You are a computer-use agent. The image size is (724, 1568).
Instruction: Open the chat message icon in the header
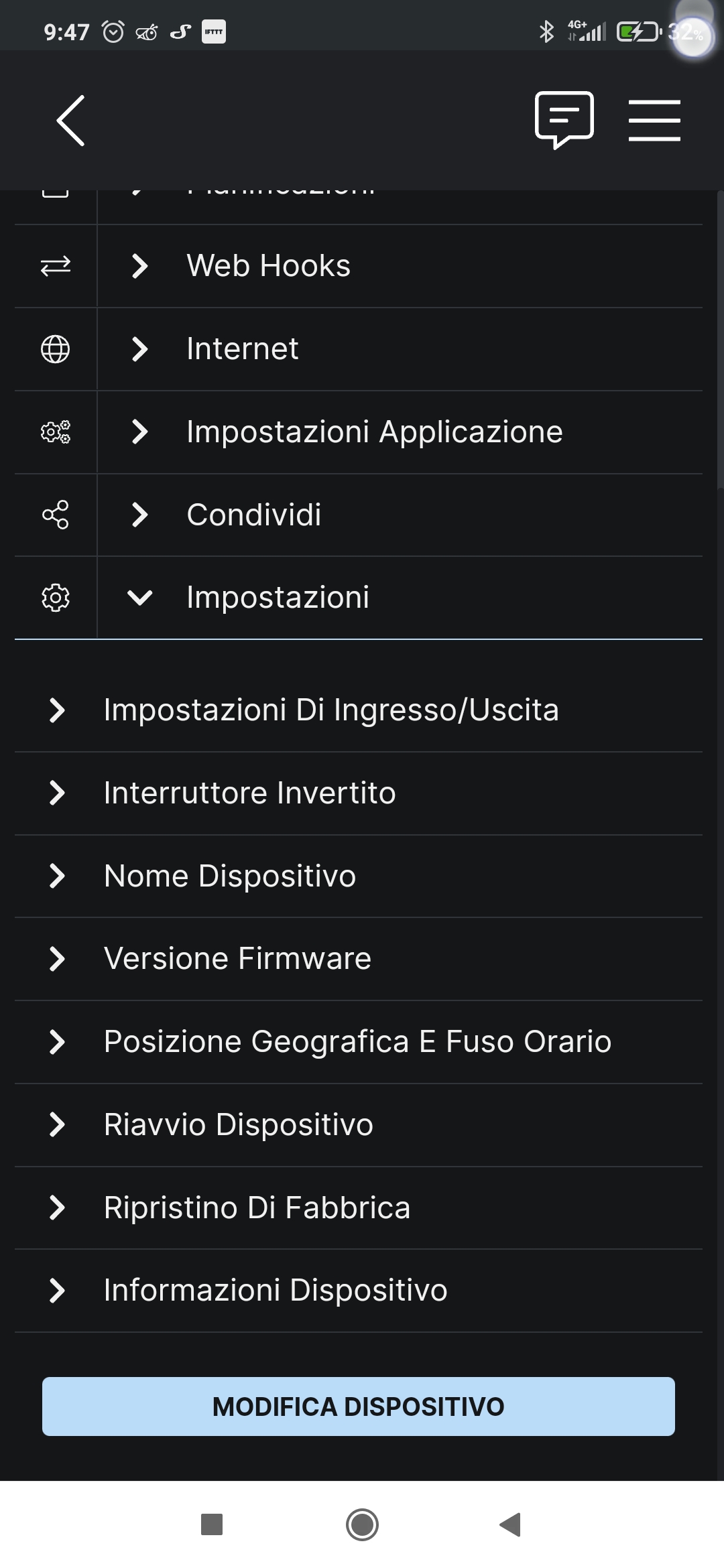(565, 121)
